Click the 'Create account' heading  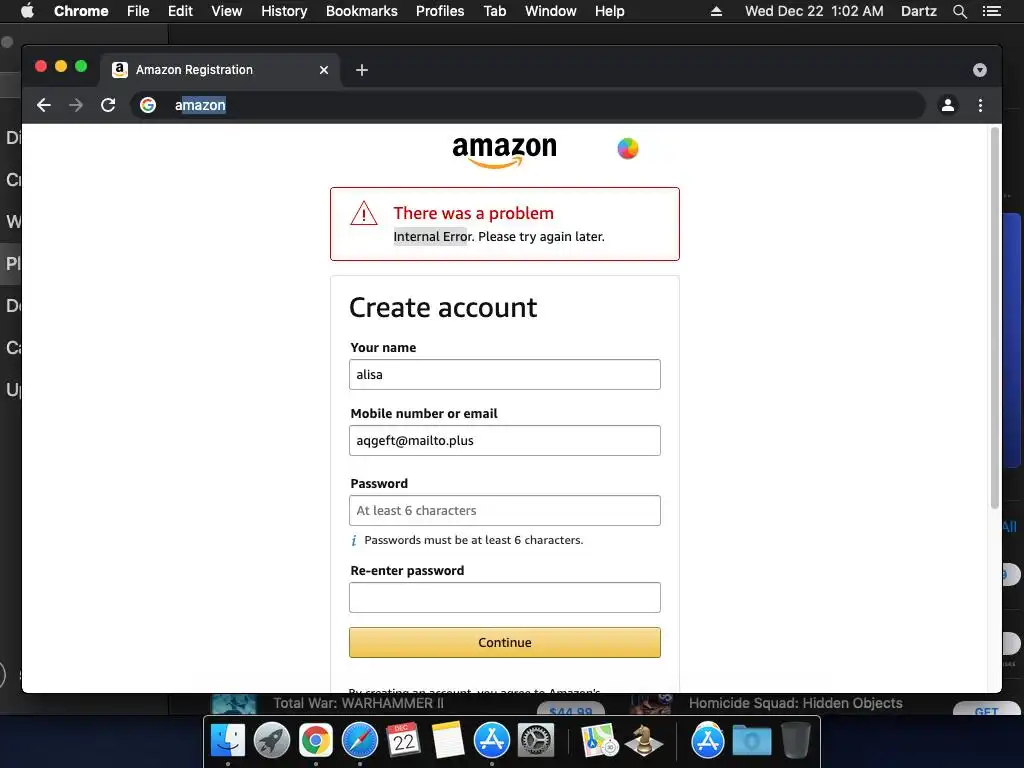point(443,308)
